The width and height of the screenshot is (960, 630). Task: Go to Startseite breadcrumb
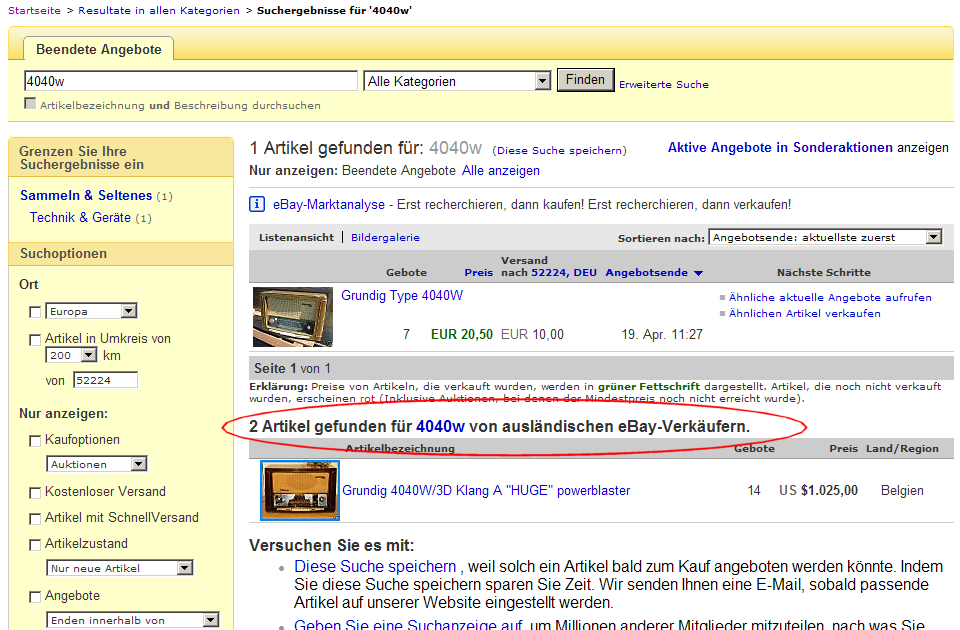tap(34, 10)
